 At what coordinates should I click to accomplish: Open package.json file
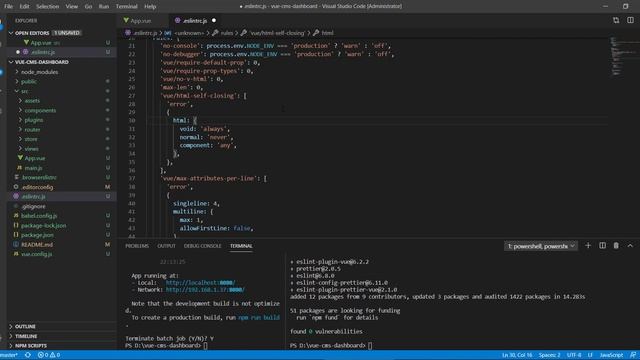(37, 235)
